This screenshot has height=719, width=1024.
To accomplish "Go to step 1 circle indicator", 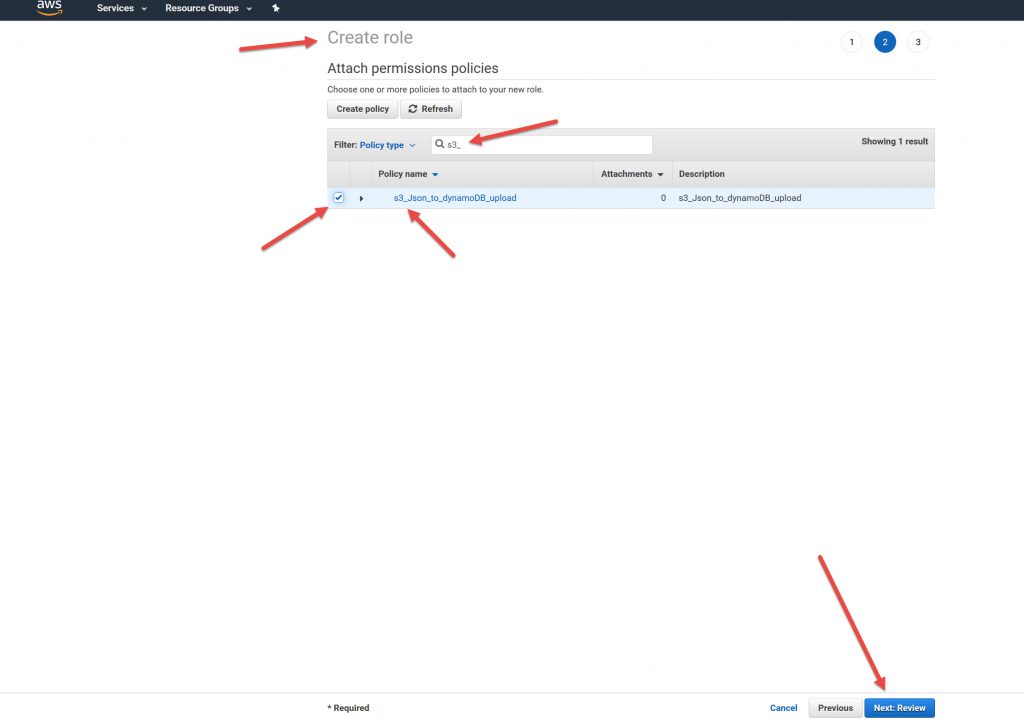I will (x=851, y=42).
